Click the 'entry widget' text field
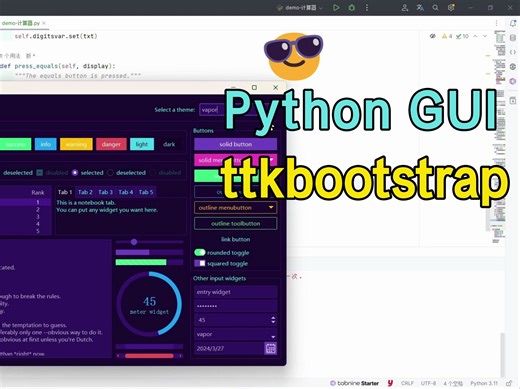520x389 pixels. tap(235, 292)
